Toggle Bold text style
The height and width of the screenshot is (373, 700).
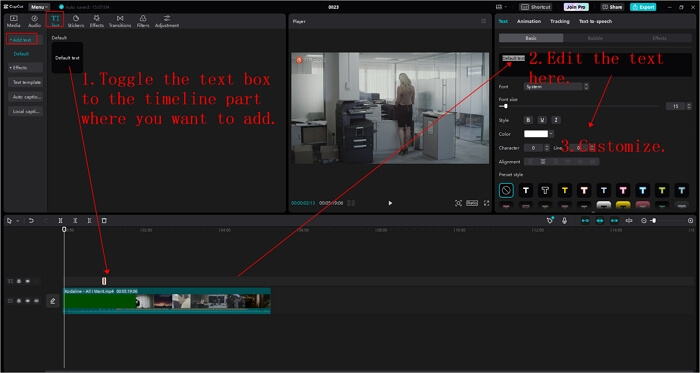529,120
